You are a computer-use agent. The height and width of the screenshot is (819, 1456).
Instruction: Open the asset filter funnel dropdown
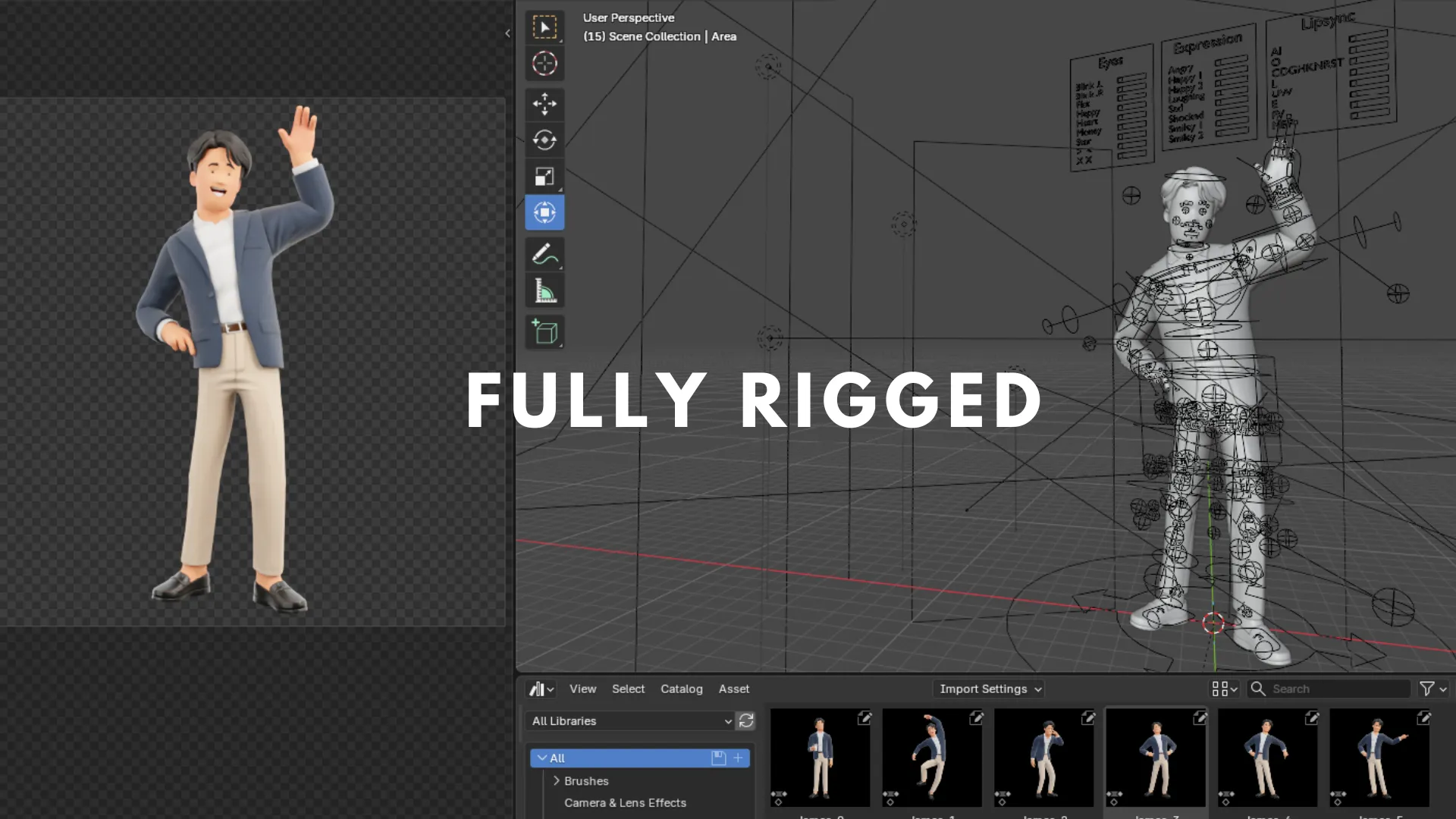click(x=1433, y=689)
